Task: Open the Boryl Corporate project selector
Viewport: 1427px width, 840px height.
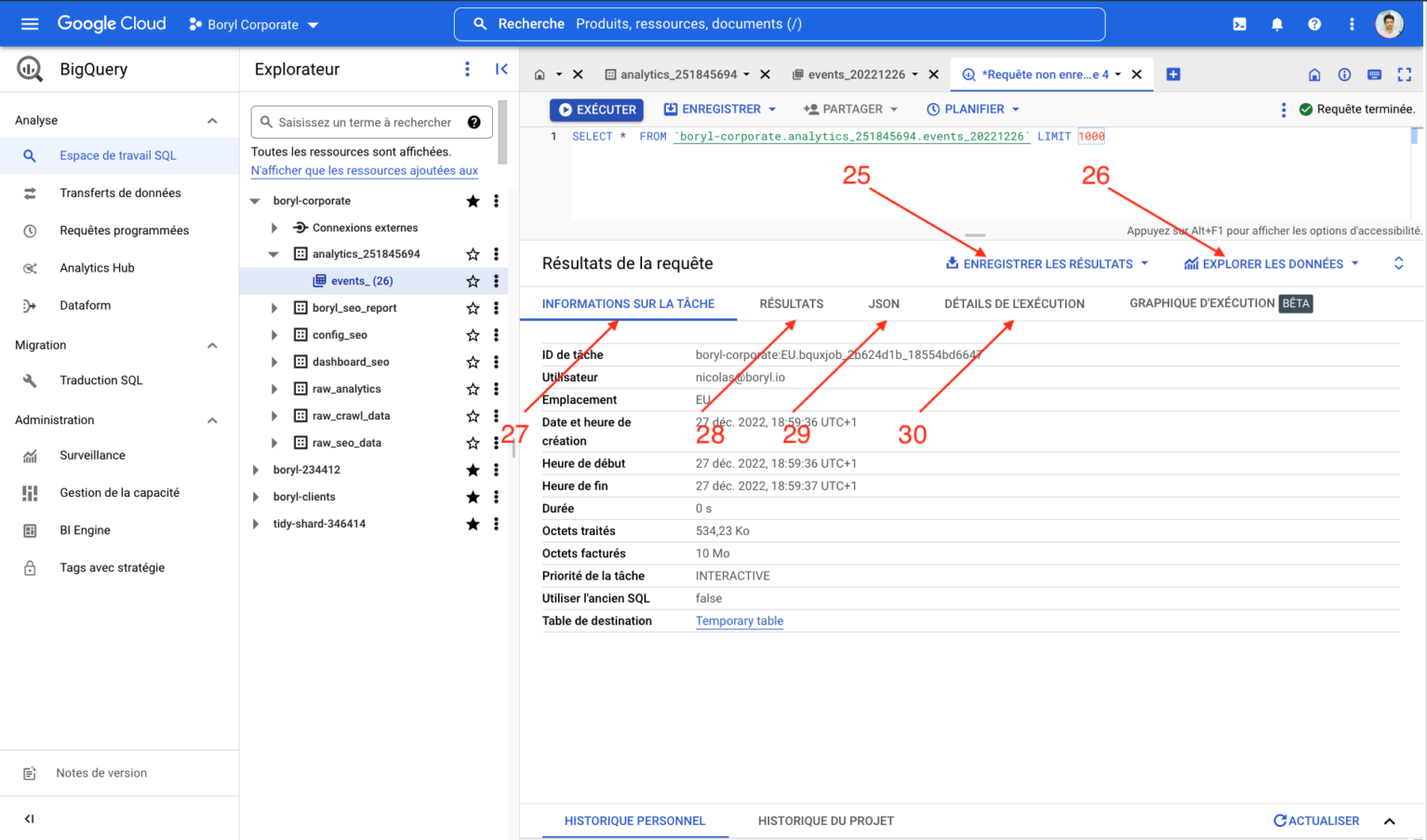Action: [252, 23]
